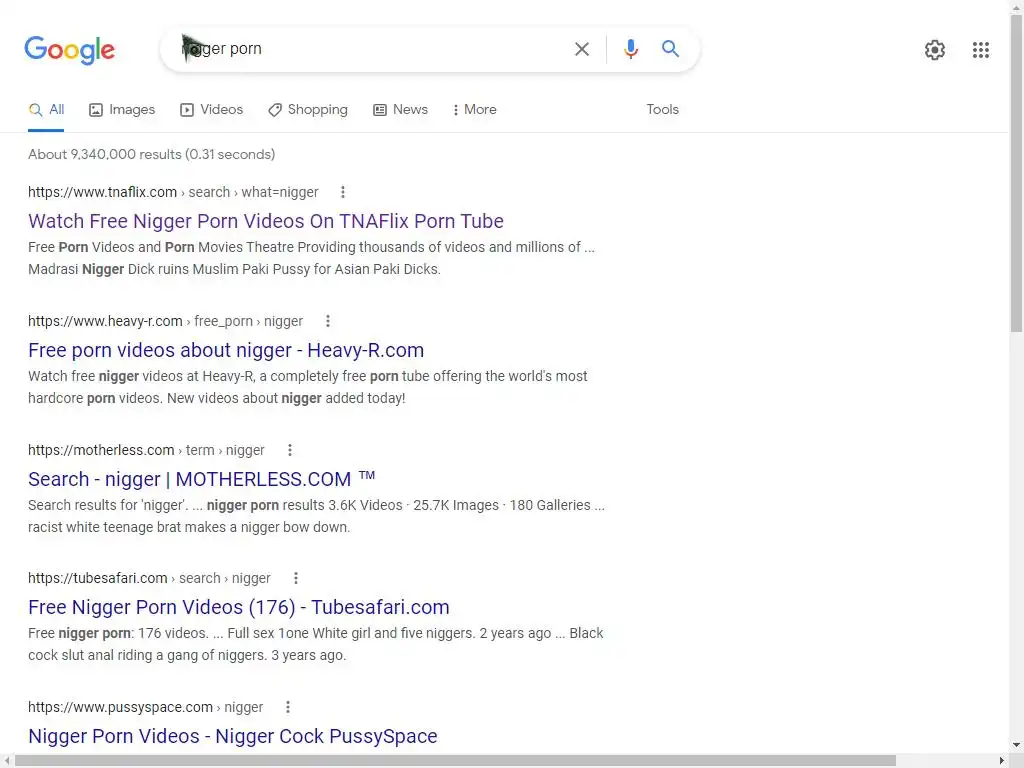Open the Heavy-R.com result title link
Screen dimensions: 1024x768
point(226,351)
